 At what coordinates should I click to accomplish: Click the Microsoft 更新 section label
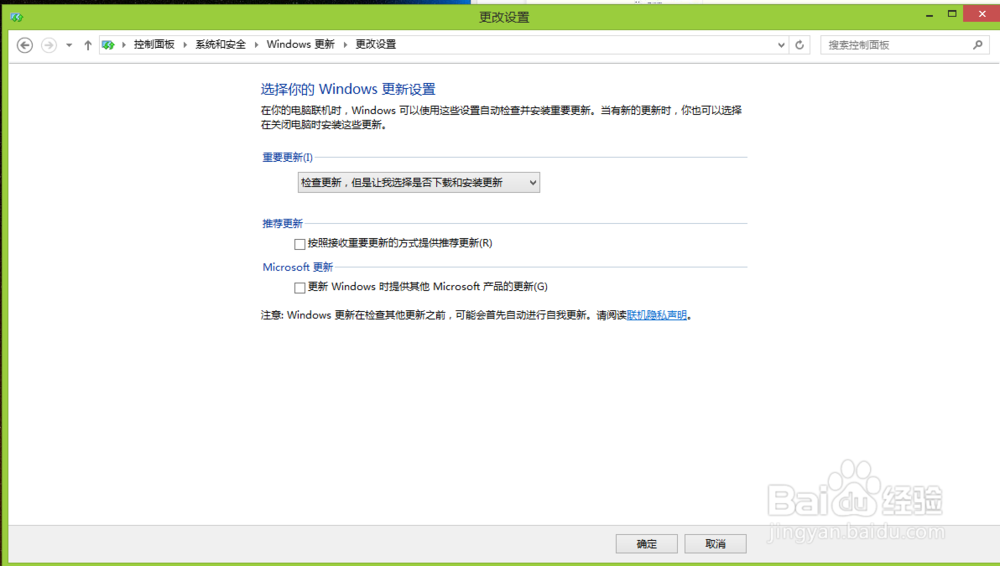298,267
